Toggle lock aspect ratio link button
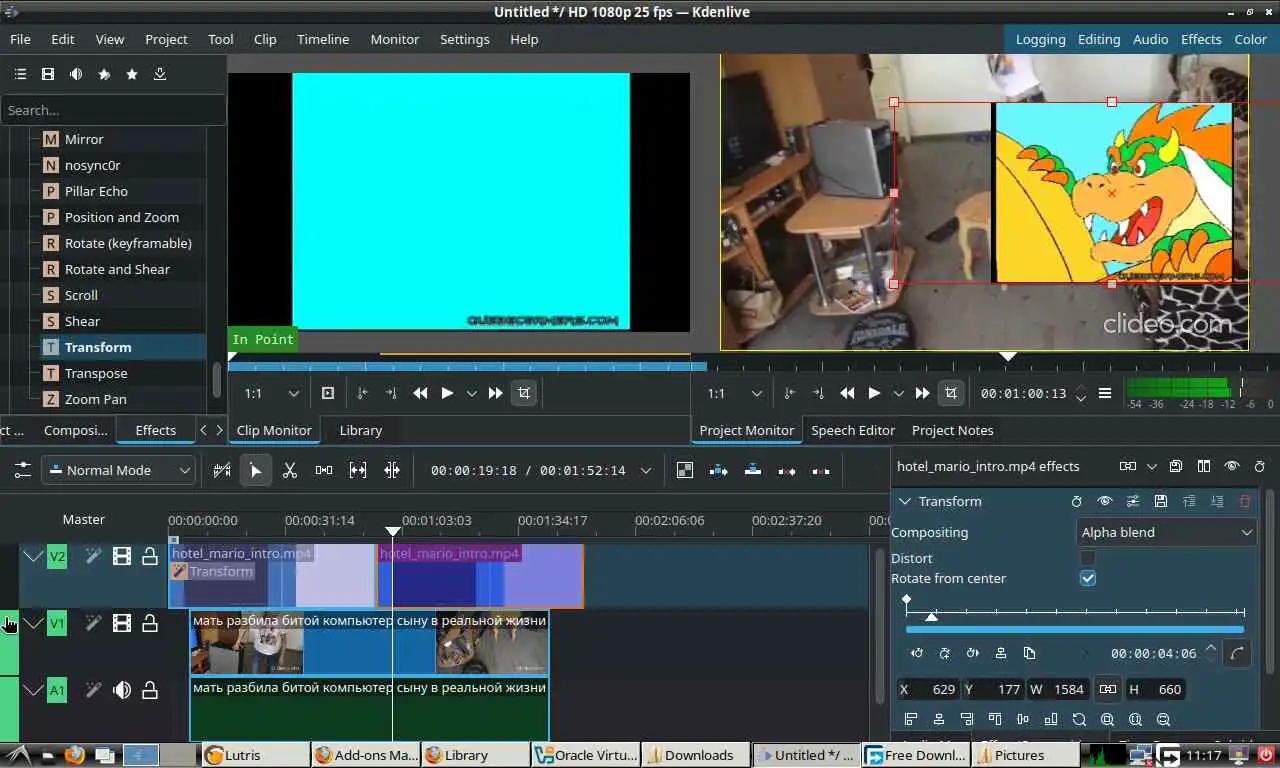 point(1108,689)
